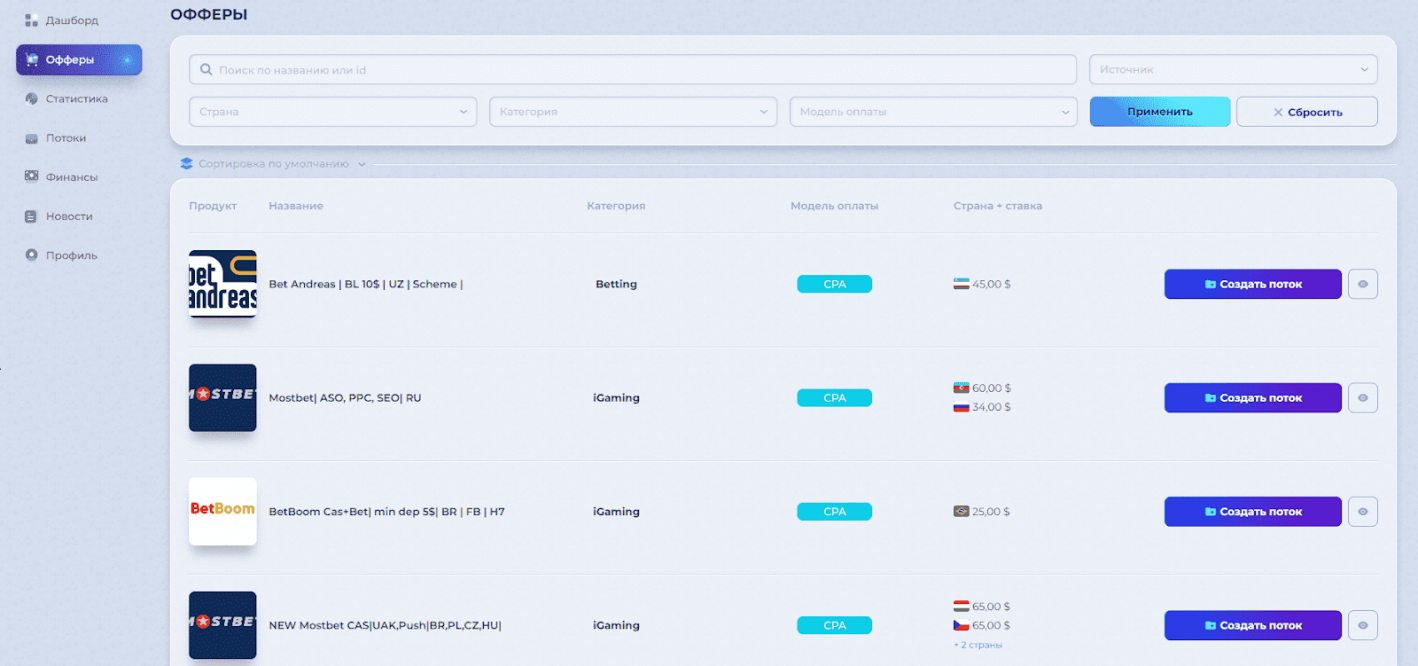Click the Azerbaijan flag next to 60,00 $
The height and width of the screenshot is (666, 1418).
961,388
